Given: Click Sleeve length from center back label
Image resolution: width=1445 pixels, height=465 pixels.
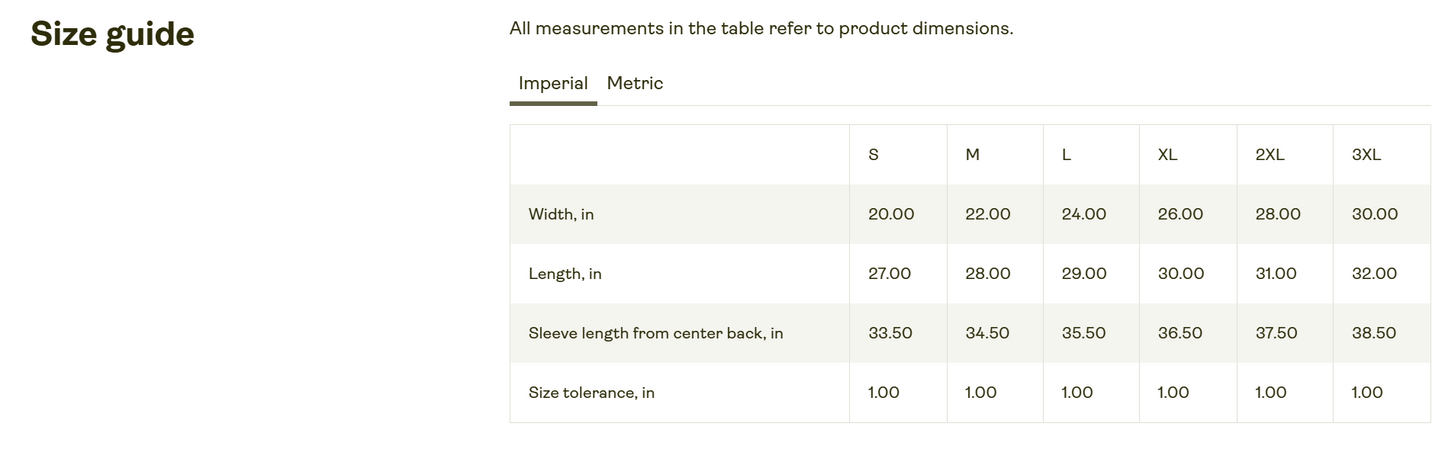Looking at the screenshot, I should tap(655, 334).
